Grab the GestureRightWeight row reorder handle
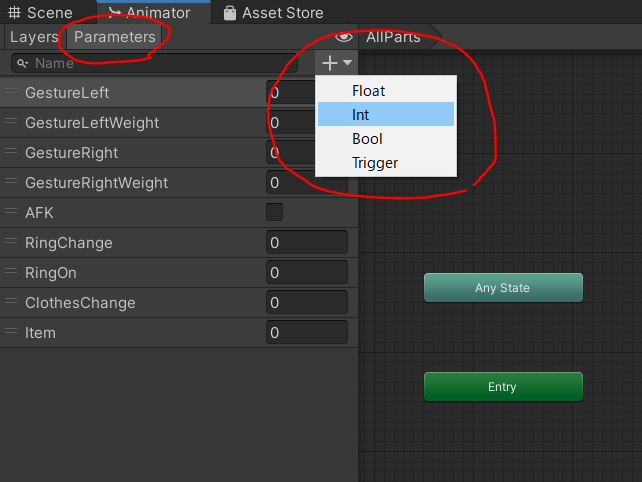 (11, 181)
